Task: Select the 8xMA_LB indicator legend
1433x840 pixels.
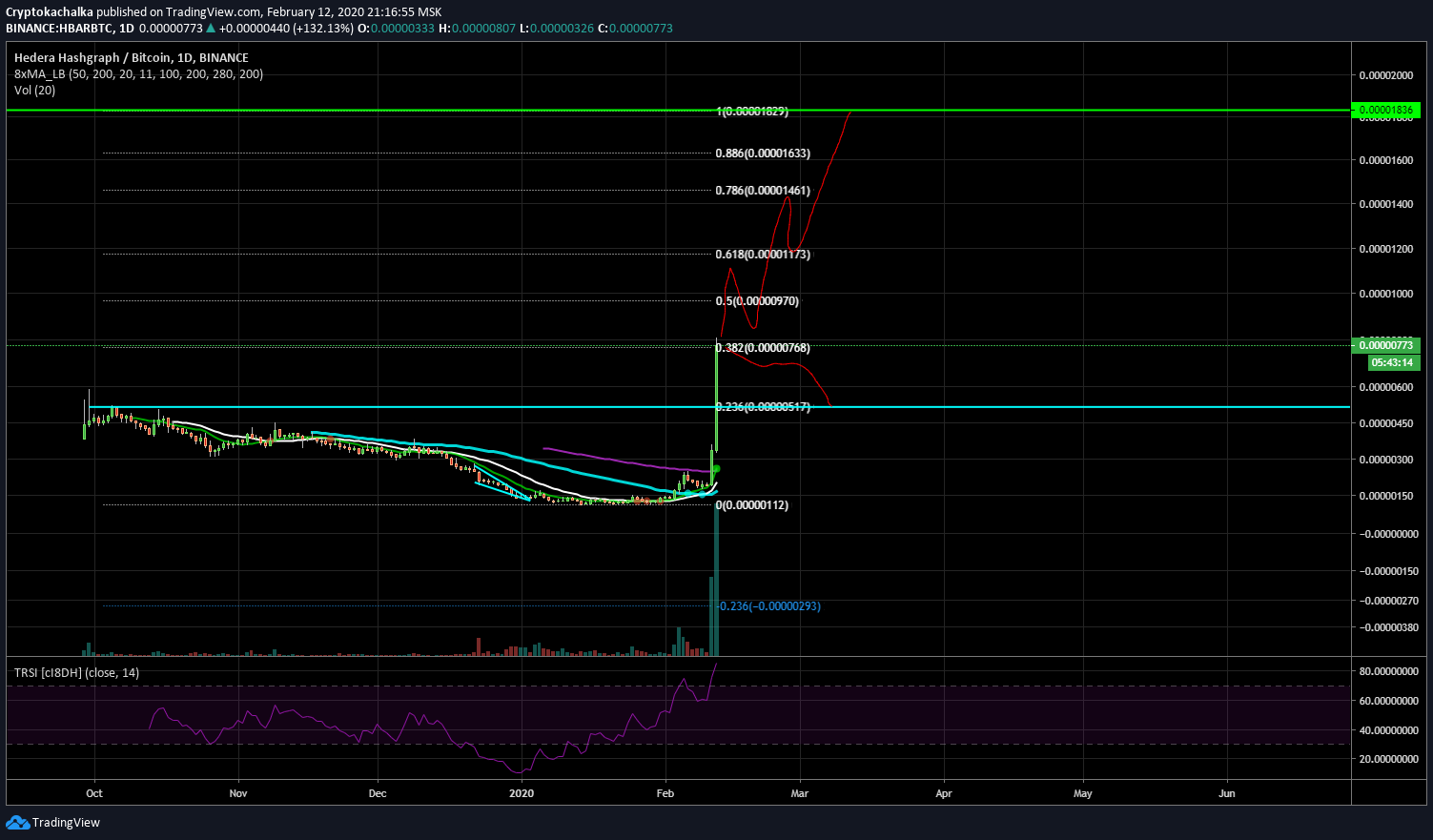Action: (x=138, y=74)
